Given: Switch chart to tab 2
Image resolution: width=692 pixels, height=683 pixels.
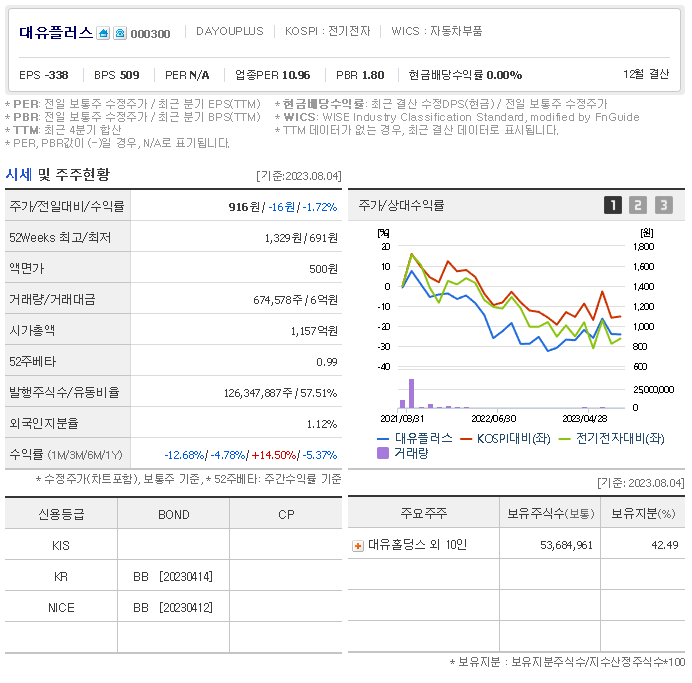Looking at the screenshot, I should 638,205.
